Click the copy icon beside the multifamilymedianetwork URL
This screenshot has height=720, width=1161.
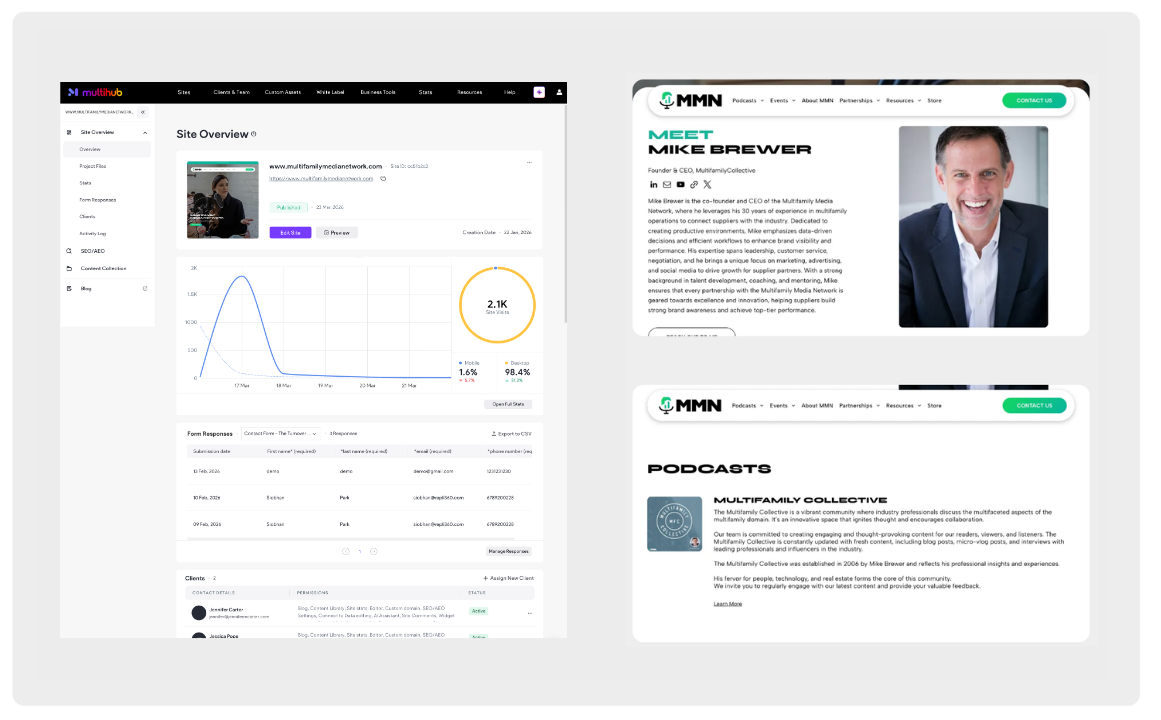coord(382,180)
